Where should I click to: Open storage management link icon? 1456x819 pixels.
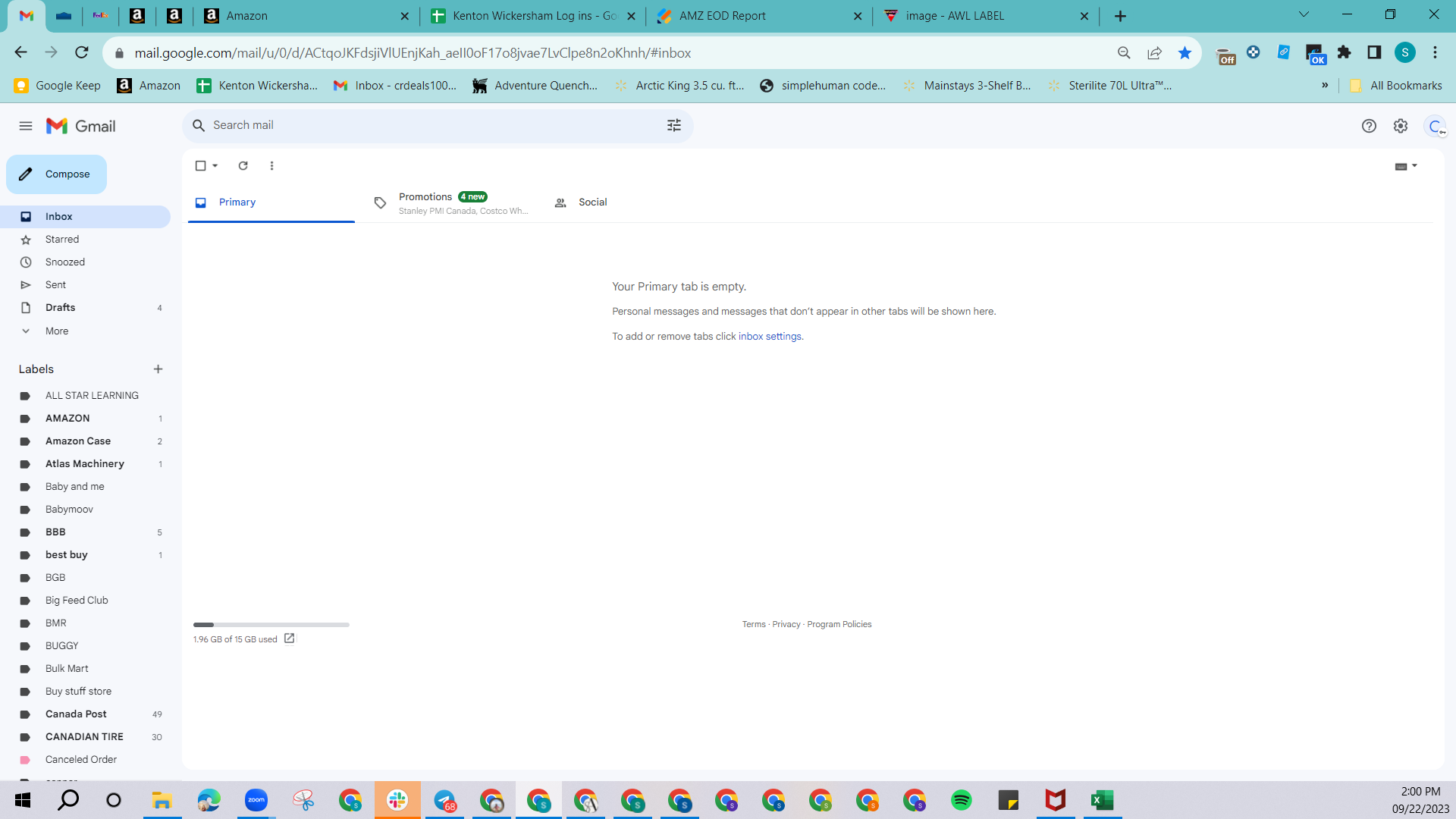click(x=289, y=639)
